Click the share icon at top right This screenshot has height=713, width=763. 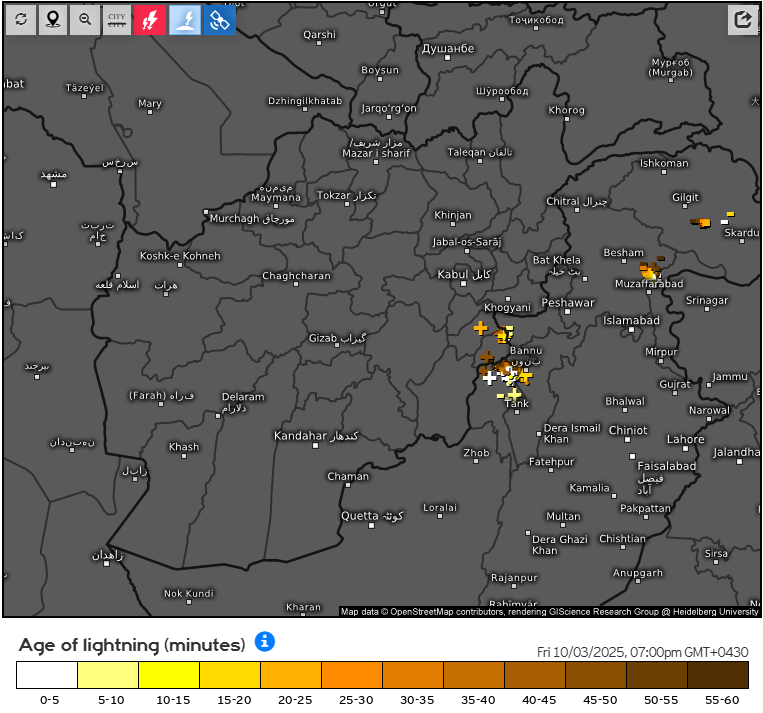[x=742, y=19]
